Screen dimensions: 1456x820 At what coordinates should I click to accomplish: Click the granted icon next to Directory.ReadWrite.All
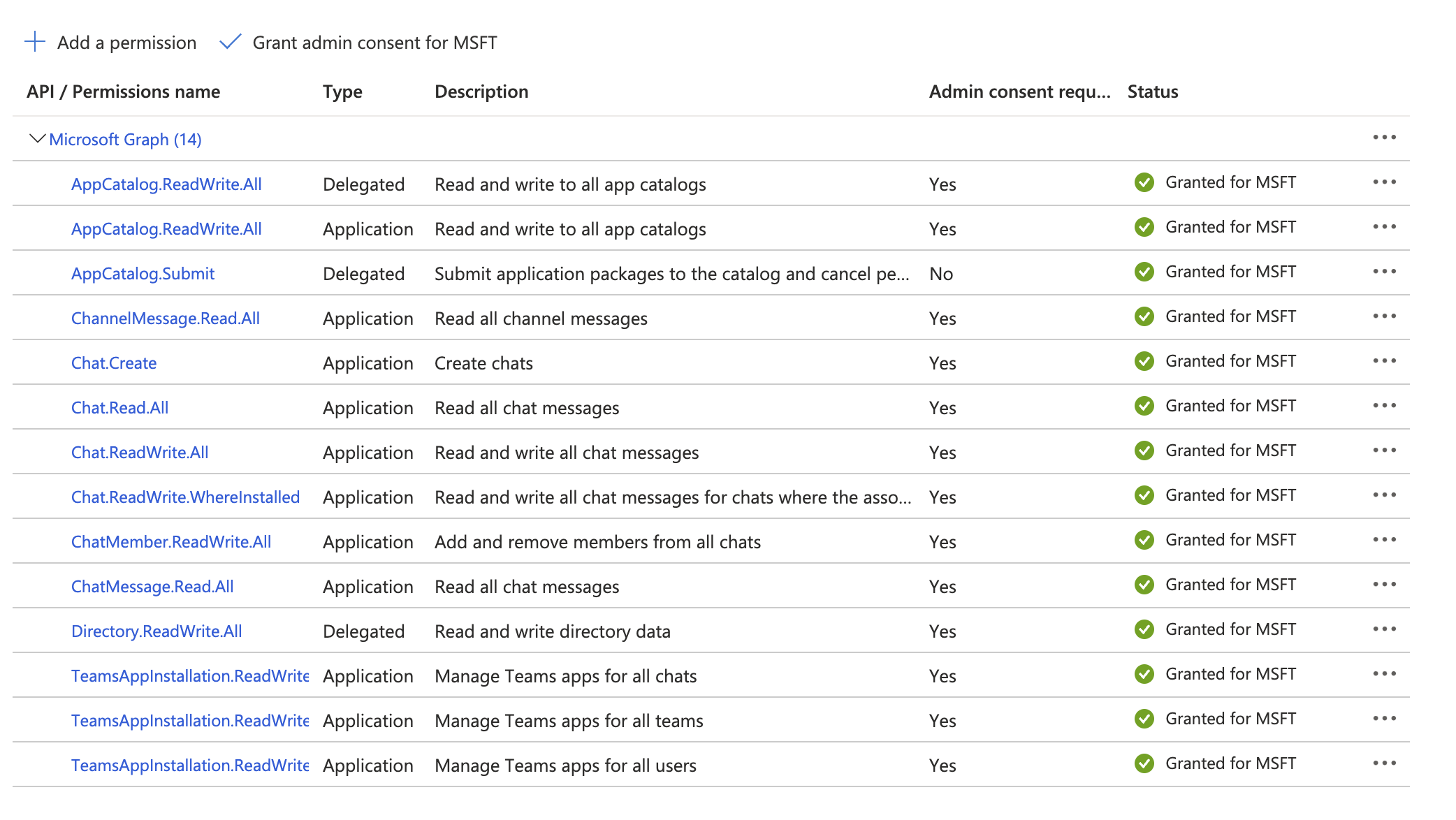click(1144, 629)
